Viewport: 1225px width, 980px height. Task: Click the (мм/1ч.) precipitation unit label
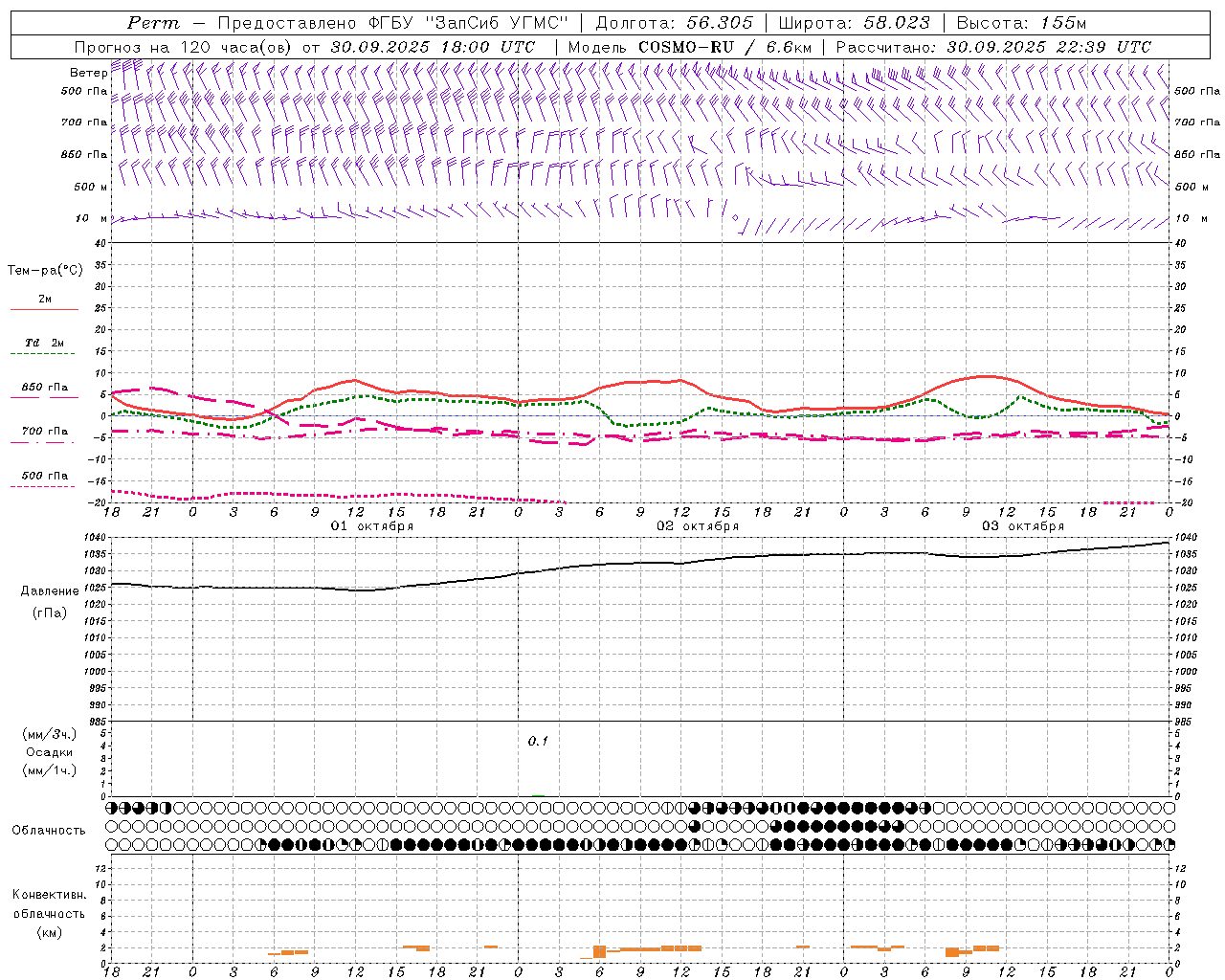tap(50, 770)
